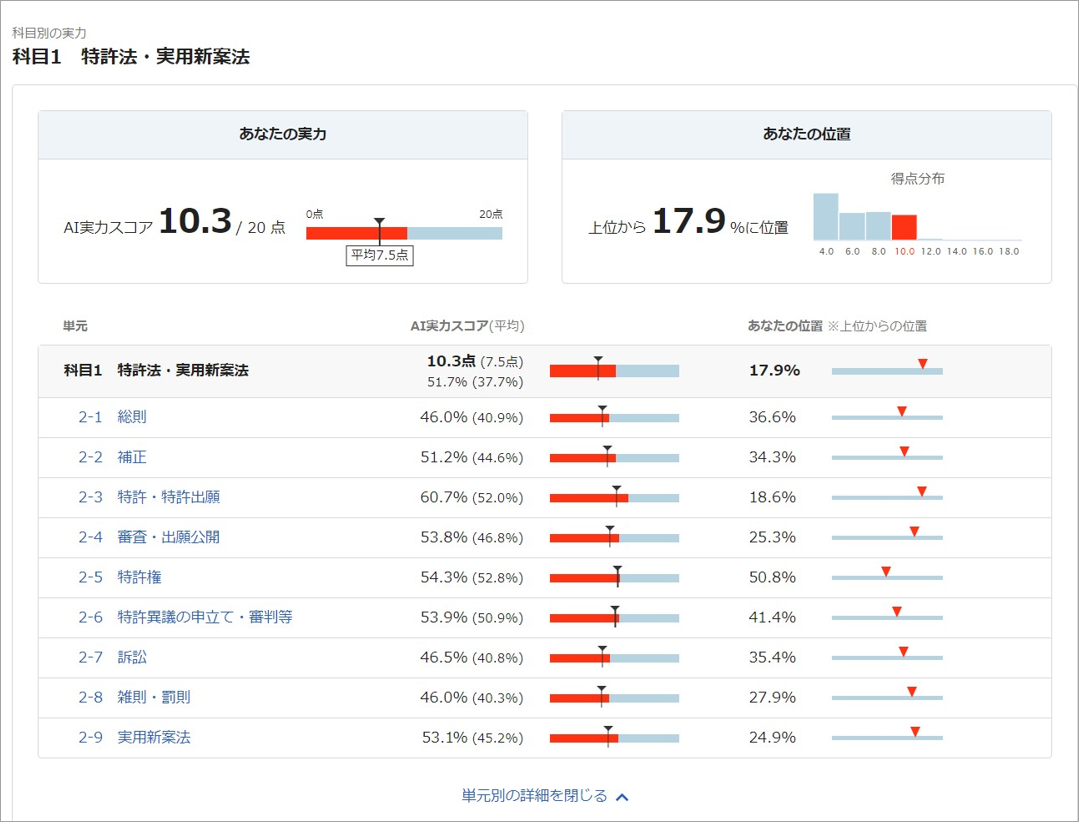Click the chevron beside 単元別の詳細を閉じる
This screenshot has width=1079, height=822.
(622, 797)
